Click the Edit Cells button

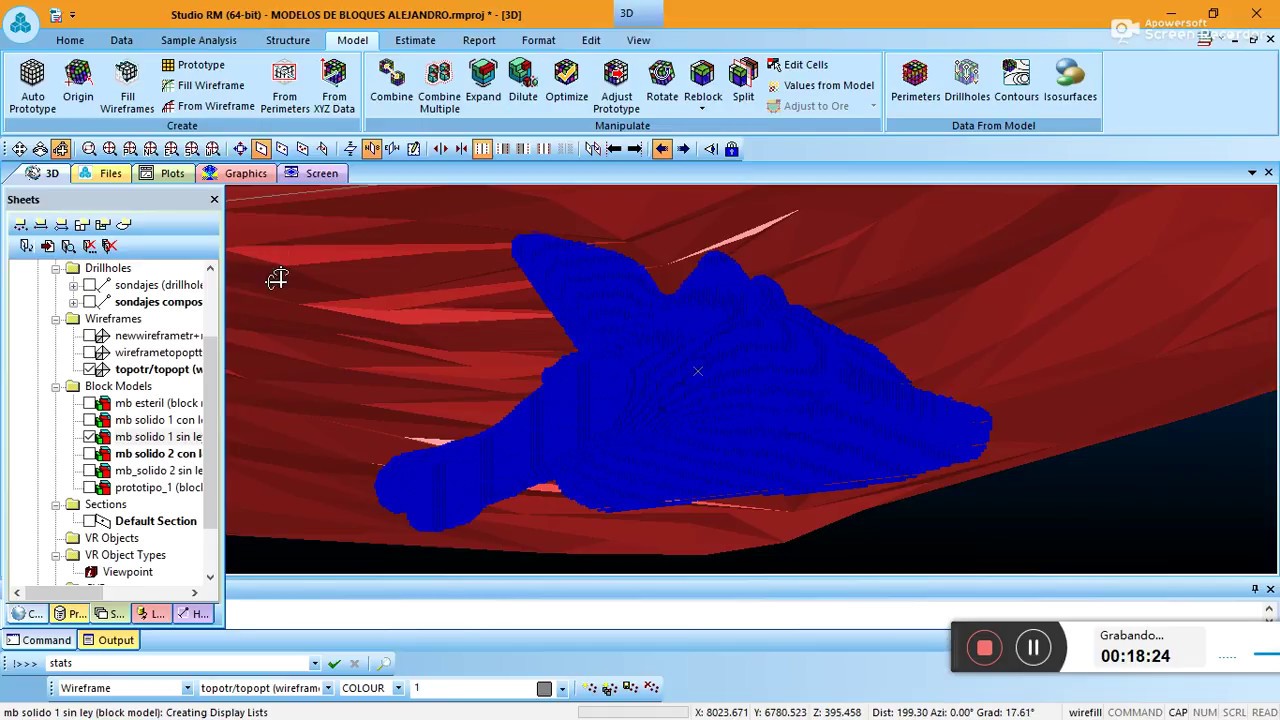point(797,64)
